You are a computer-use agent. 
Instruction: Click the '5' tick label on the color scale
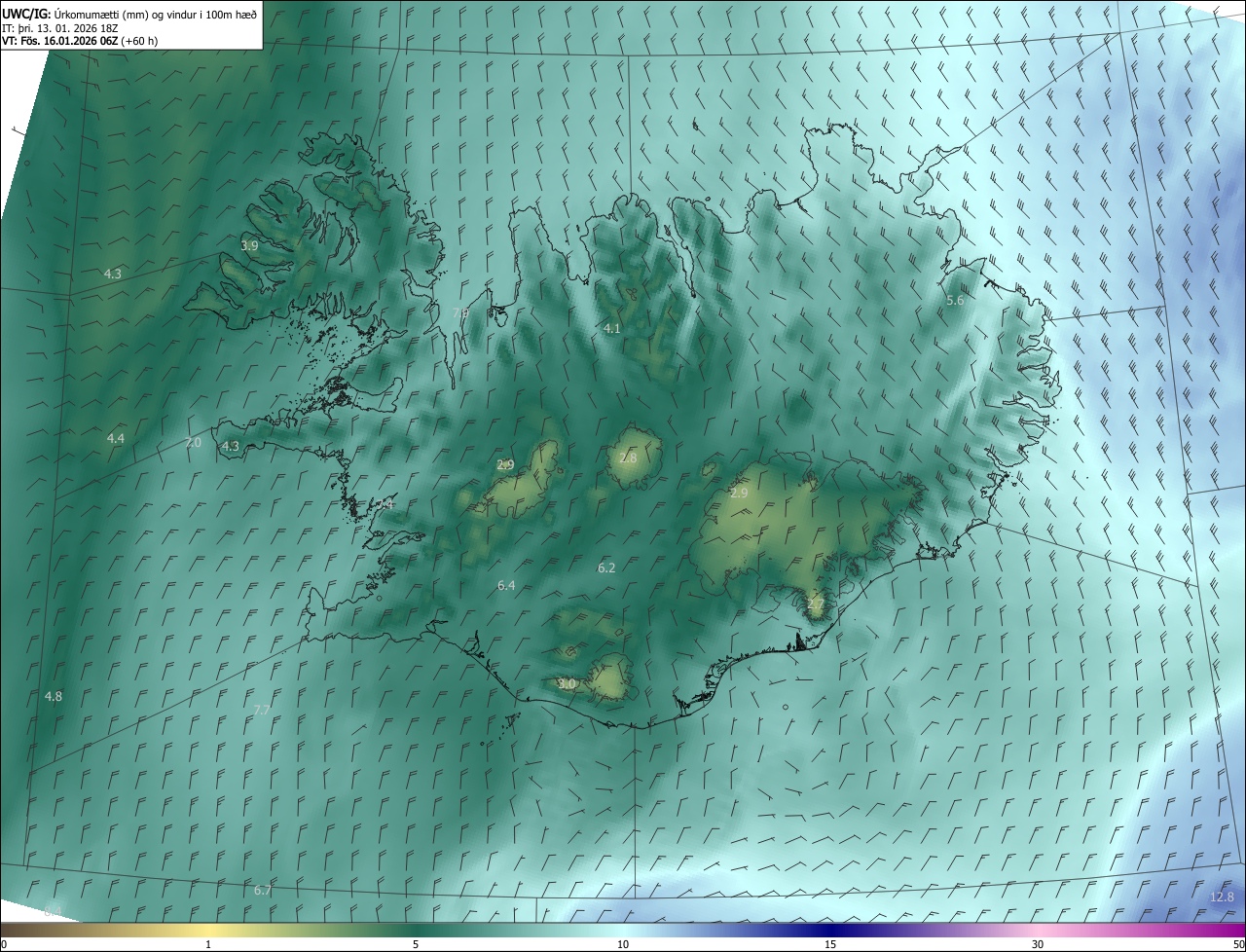click(416, 945)
